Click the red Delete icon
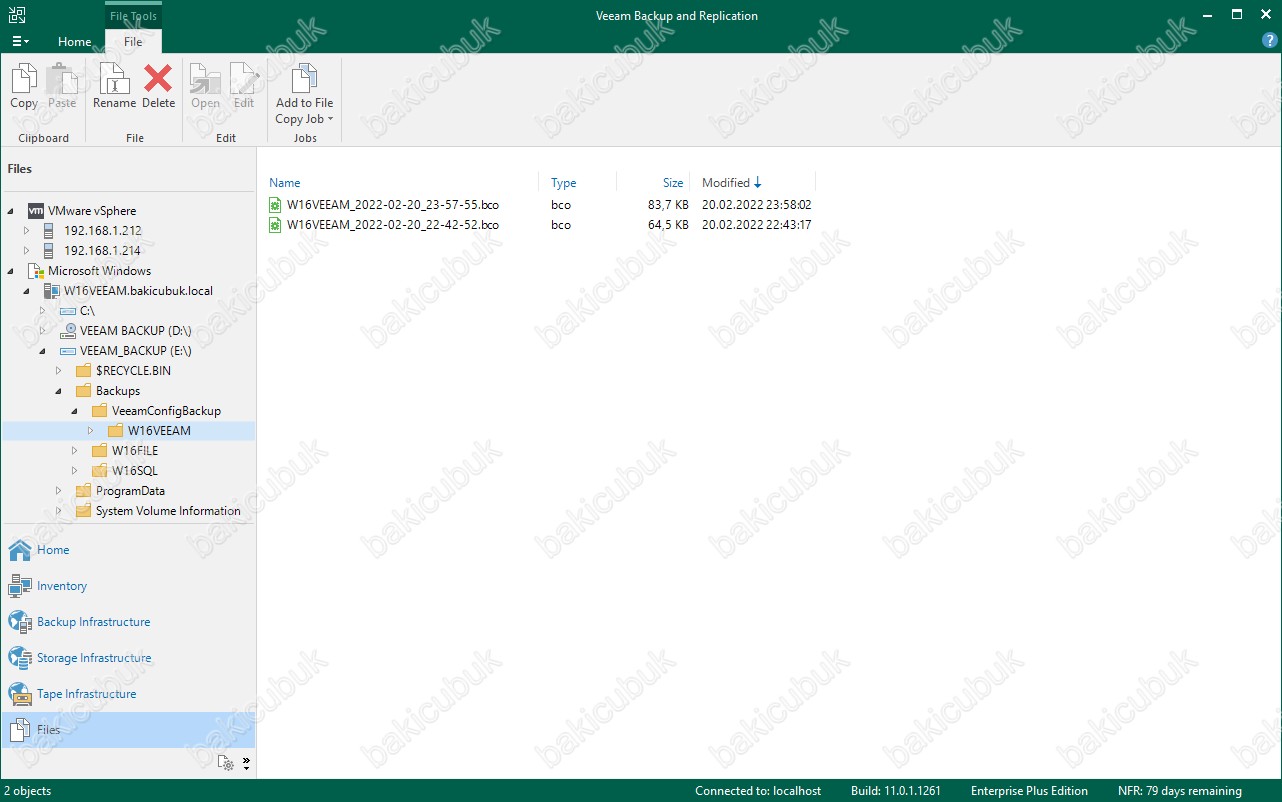 (158, 78)
